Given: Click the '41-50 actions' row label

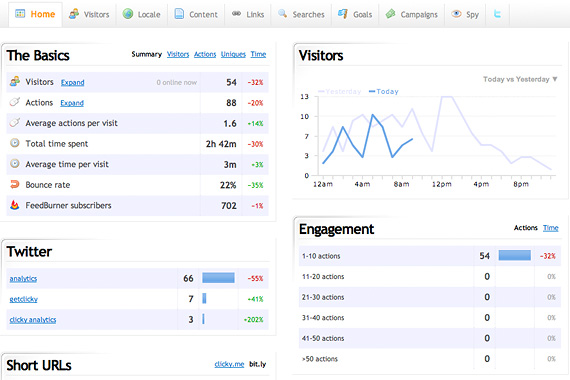Looking at the screenshot, I should click(323, 338).
